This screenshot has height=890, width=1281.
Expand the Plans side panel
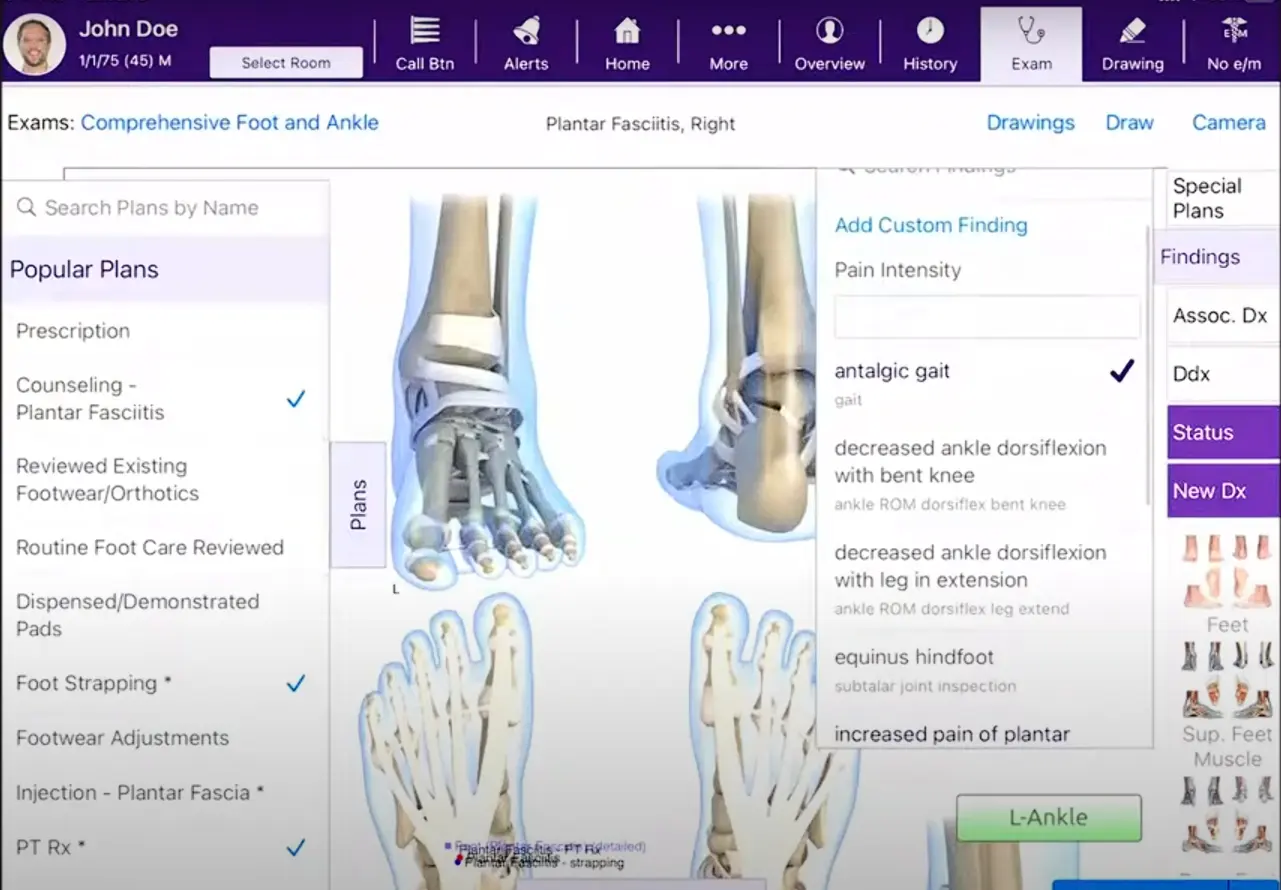(x=358, y=504)
